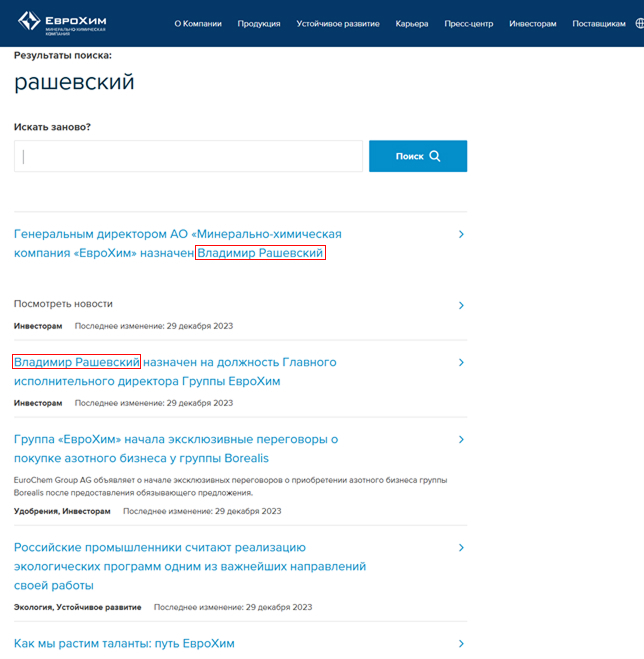Screen dimensions: 644x659
Task: Click Инвесторам tag under Посмотреть новости
Action: click(x=38, y=326)
